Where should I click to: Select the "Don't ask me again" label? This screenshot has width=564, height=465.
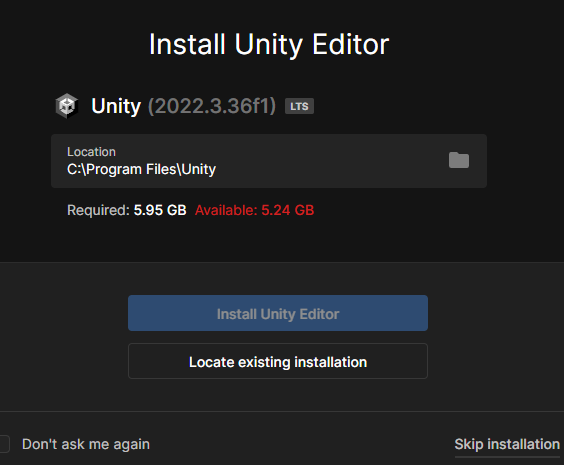pyautogui.click(x=86, y=444)
